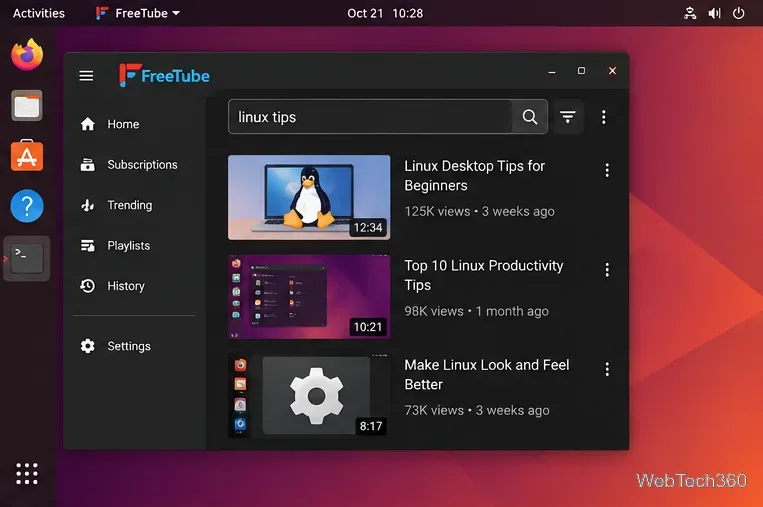Click the magnifying glass search button
The height and width of the screenshot is (507, 763).
click(x=530, y=117)
